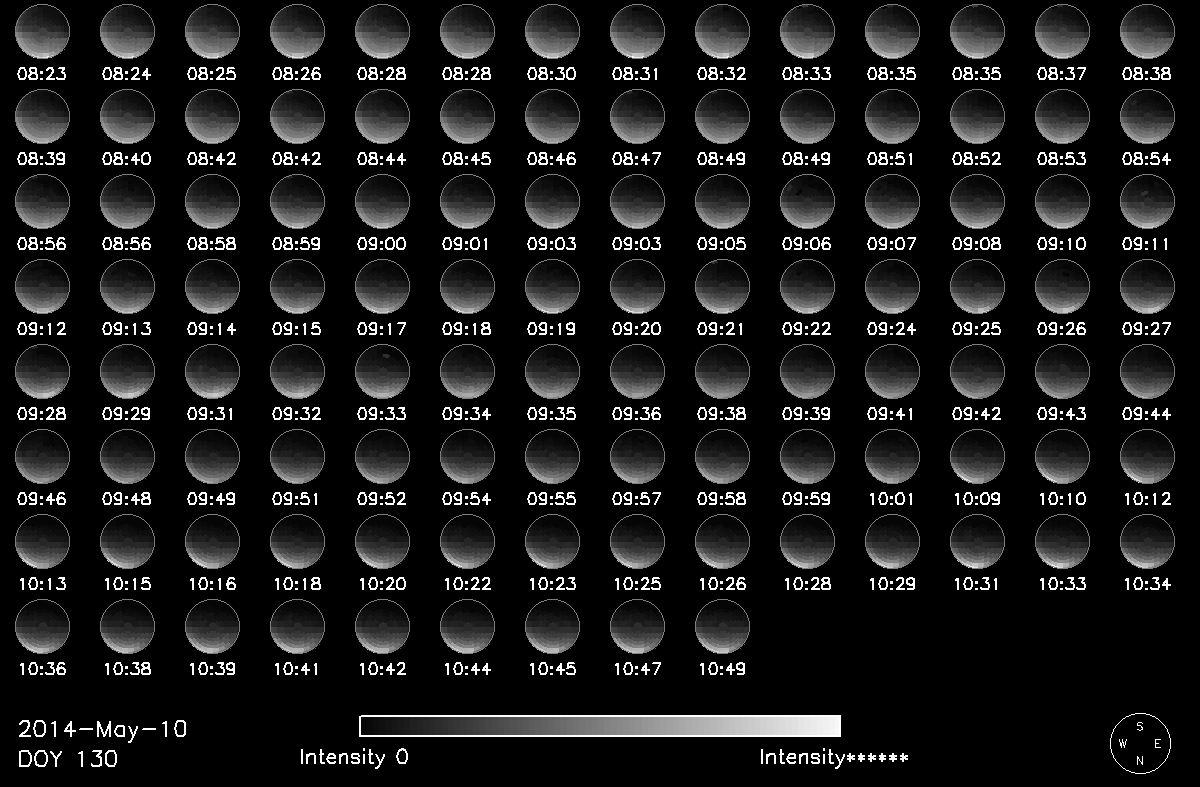Viewport: 1200px width, 787px height.
Task: Click the disk image labeled 09:11
Action: pyautogui.click(x=1147, y=201)
